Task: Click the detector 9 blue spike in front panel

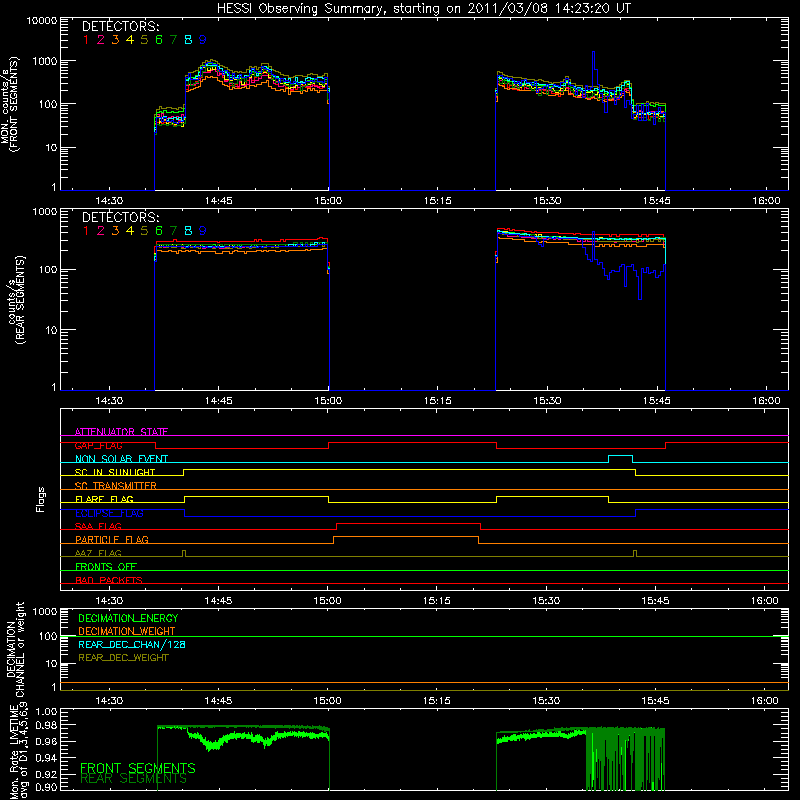Action: [x=593, y=69]
